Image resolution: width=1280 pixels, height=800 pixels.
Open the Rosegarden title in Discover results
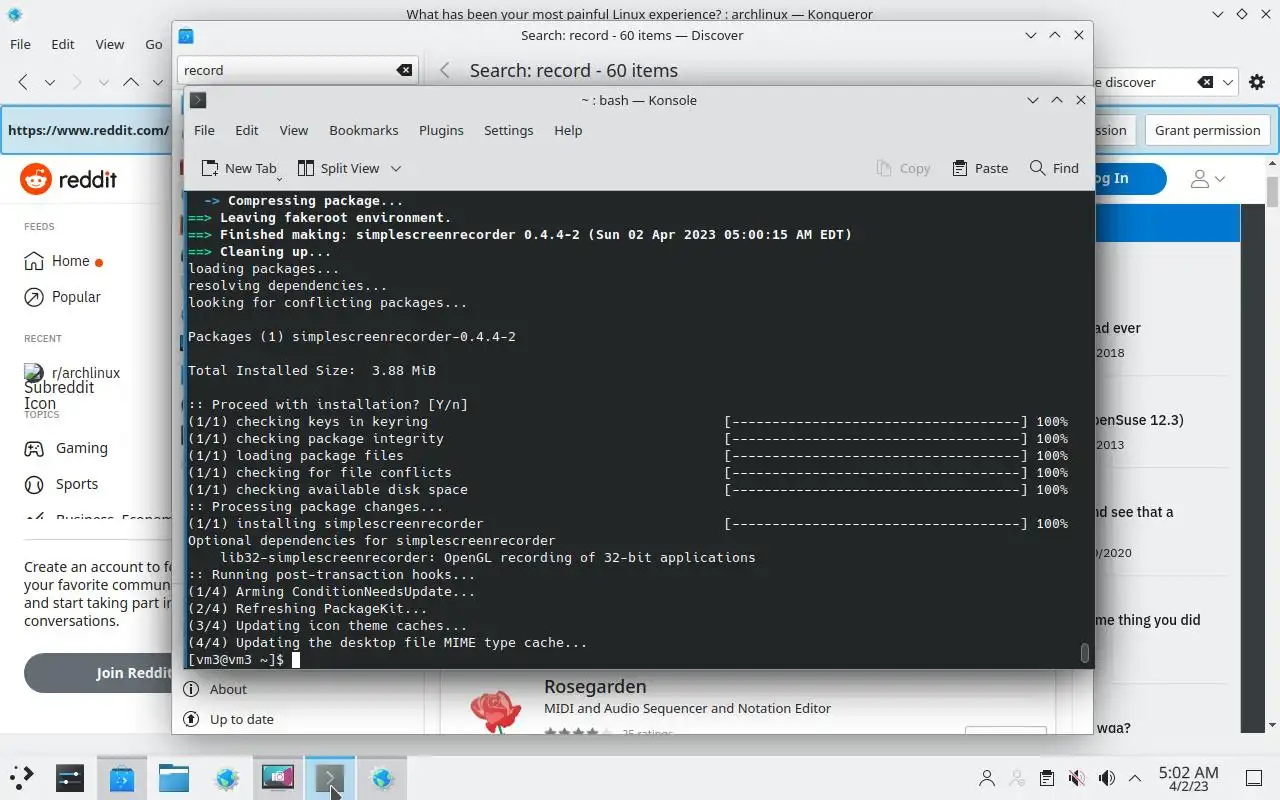point(595,686)
